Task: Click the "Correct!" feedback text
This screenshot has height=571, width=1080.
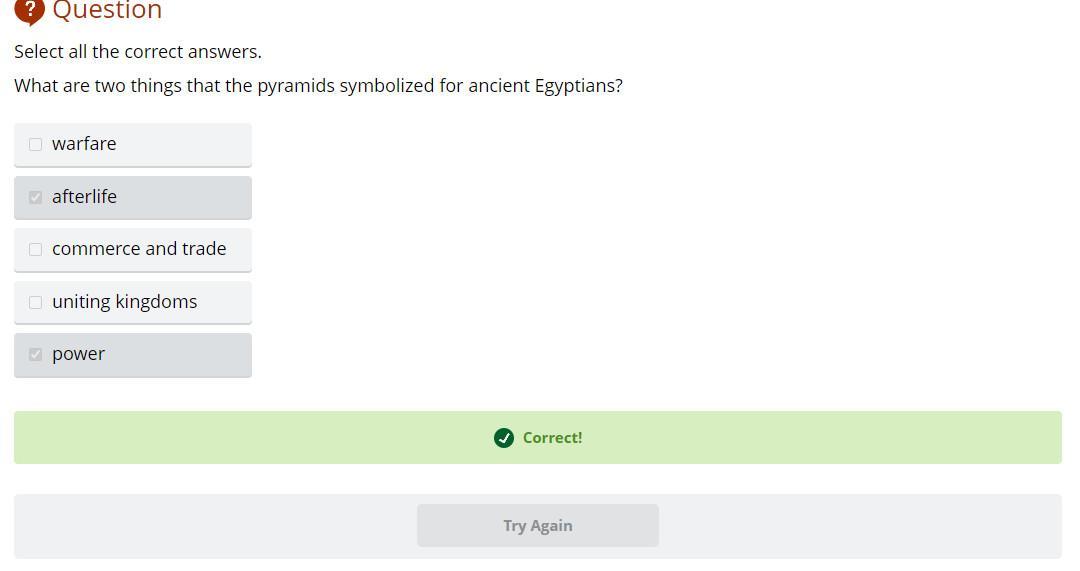Action: (552, 438)
